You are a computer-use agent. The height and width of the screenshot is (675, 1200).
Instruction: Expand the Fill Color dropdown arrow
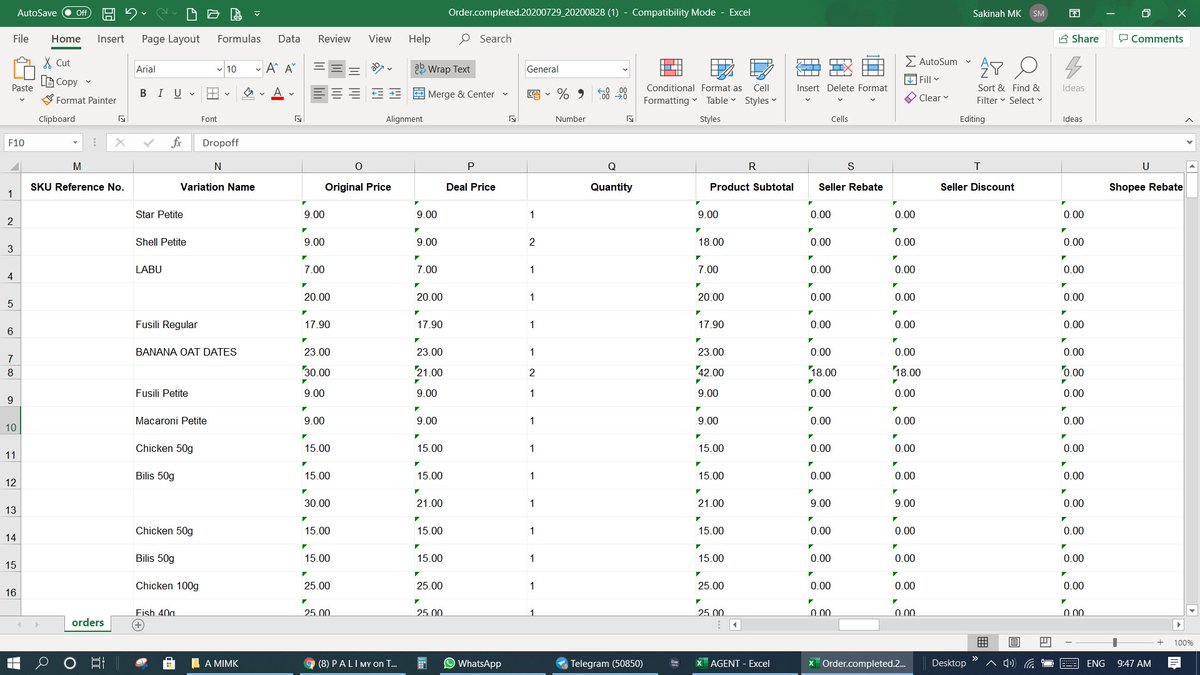coord(260,93)
